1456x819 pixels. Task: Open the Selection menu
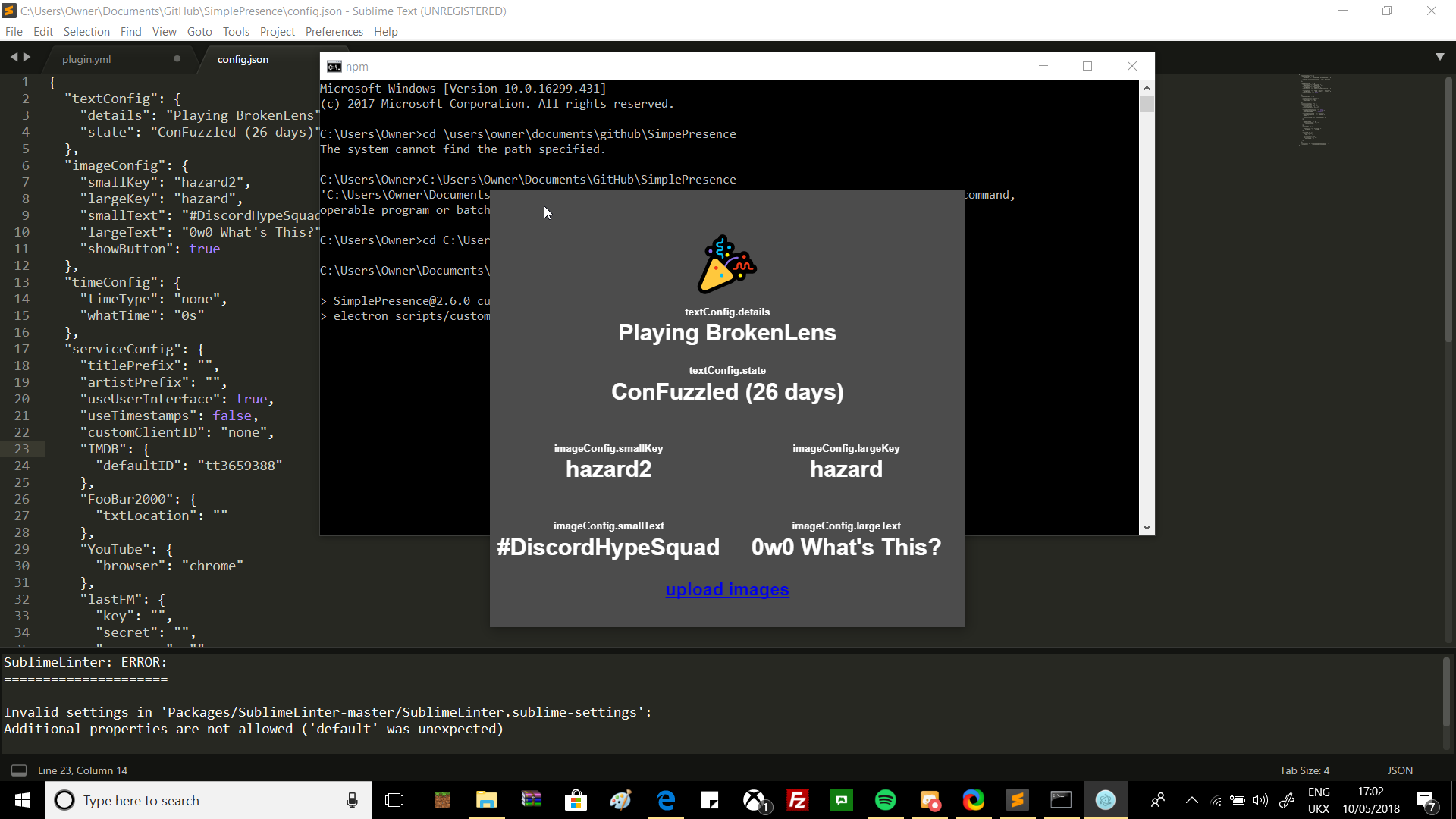click(86, 31)
